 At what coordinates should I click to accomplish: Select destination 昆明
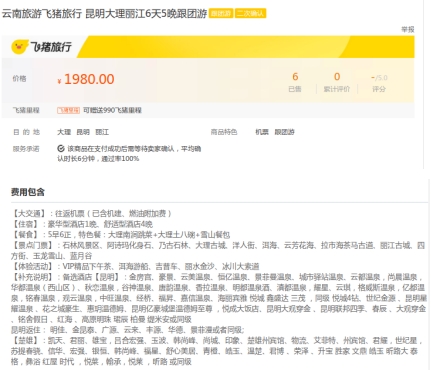coord(83,132)
